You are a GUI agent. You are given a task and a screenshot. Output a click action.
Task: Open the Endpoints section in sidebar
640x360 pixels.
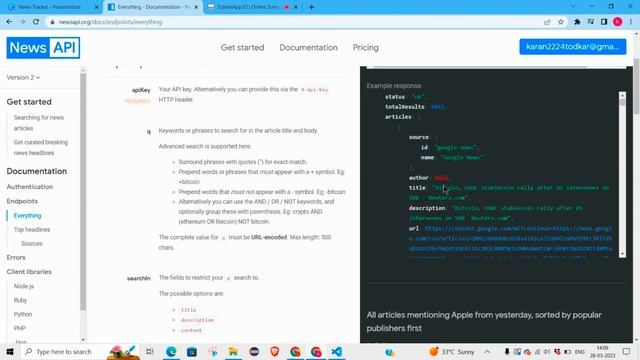click(22, 201)
